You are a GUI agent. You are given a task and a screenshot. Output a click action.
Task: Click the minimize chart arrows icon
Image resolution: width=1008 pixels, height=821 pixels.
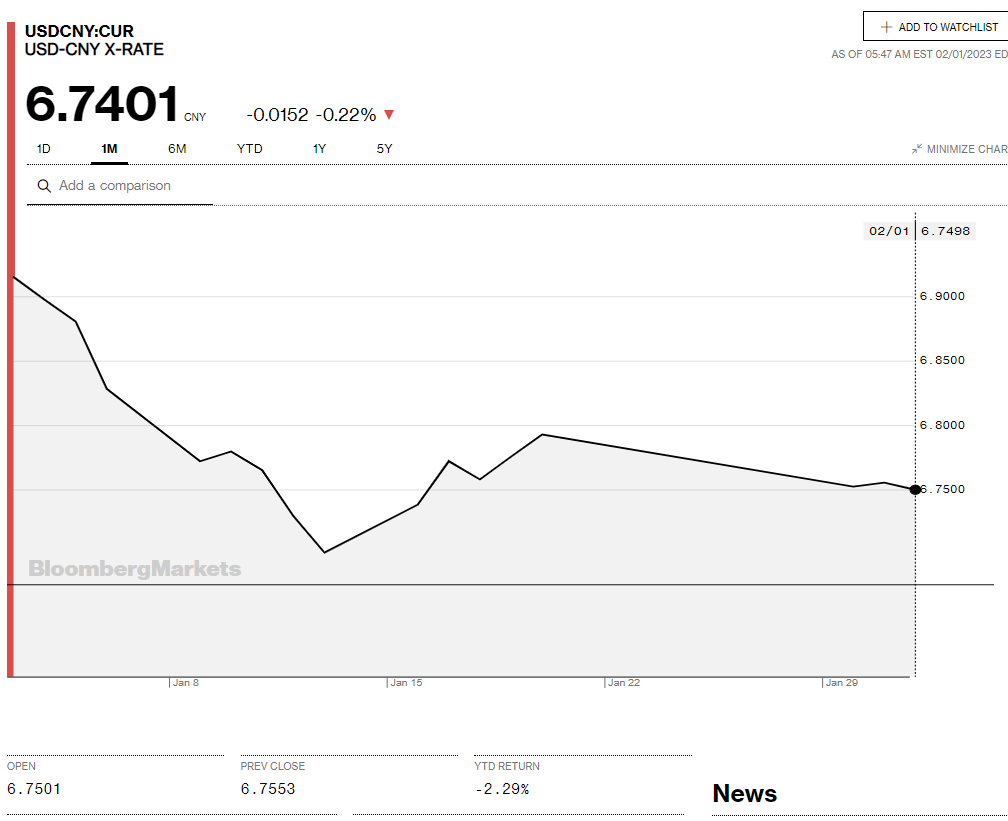[916, 149]
